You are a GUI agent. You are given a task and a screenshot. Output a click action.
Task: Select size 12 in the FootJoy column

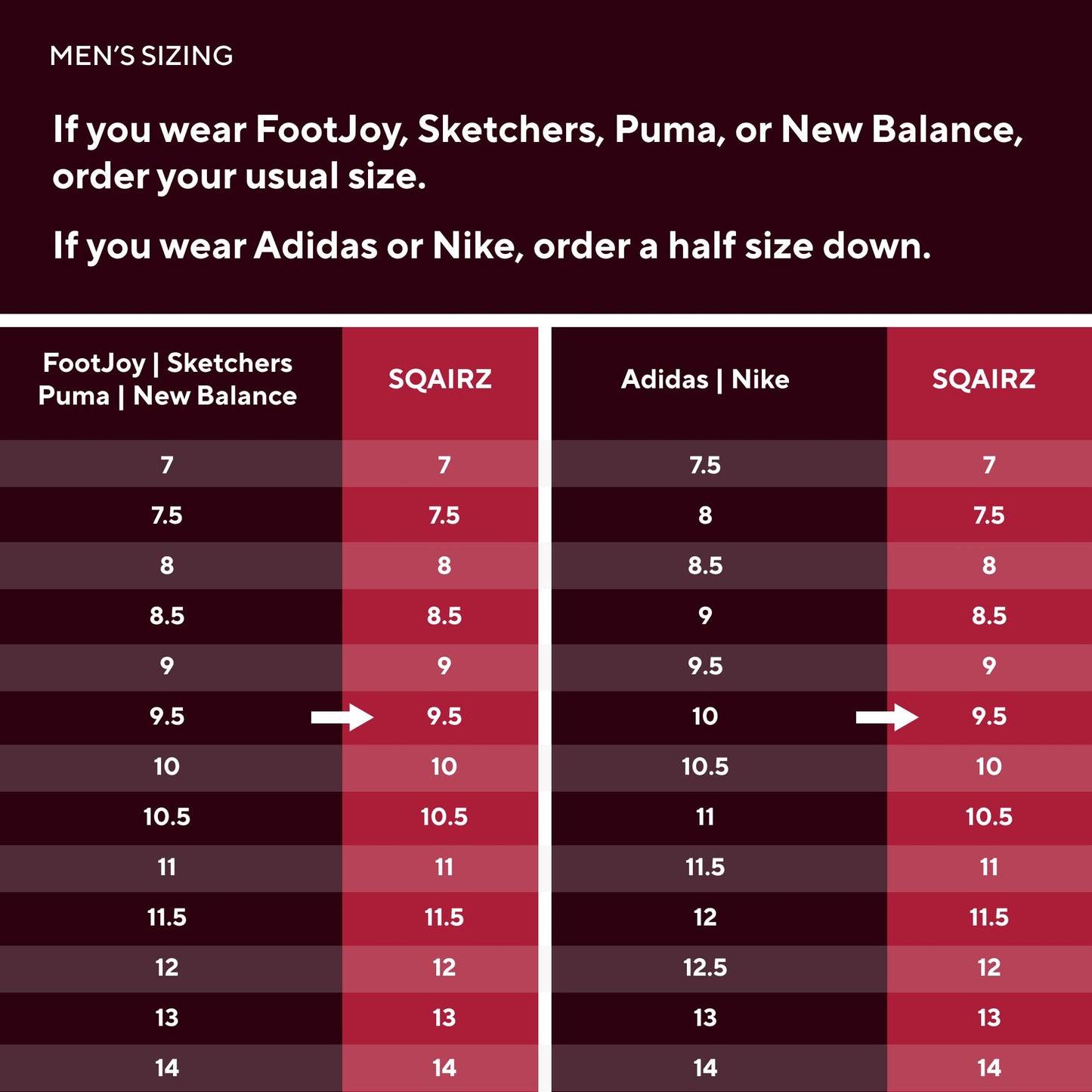167,968
